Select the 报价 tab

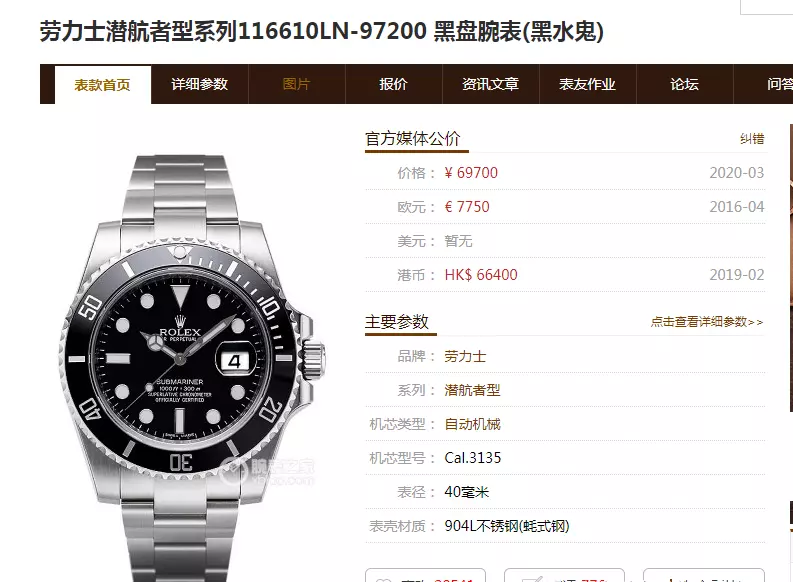pyautogui.click(x=393, y=84)
